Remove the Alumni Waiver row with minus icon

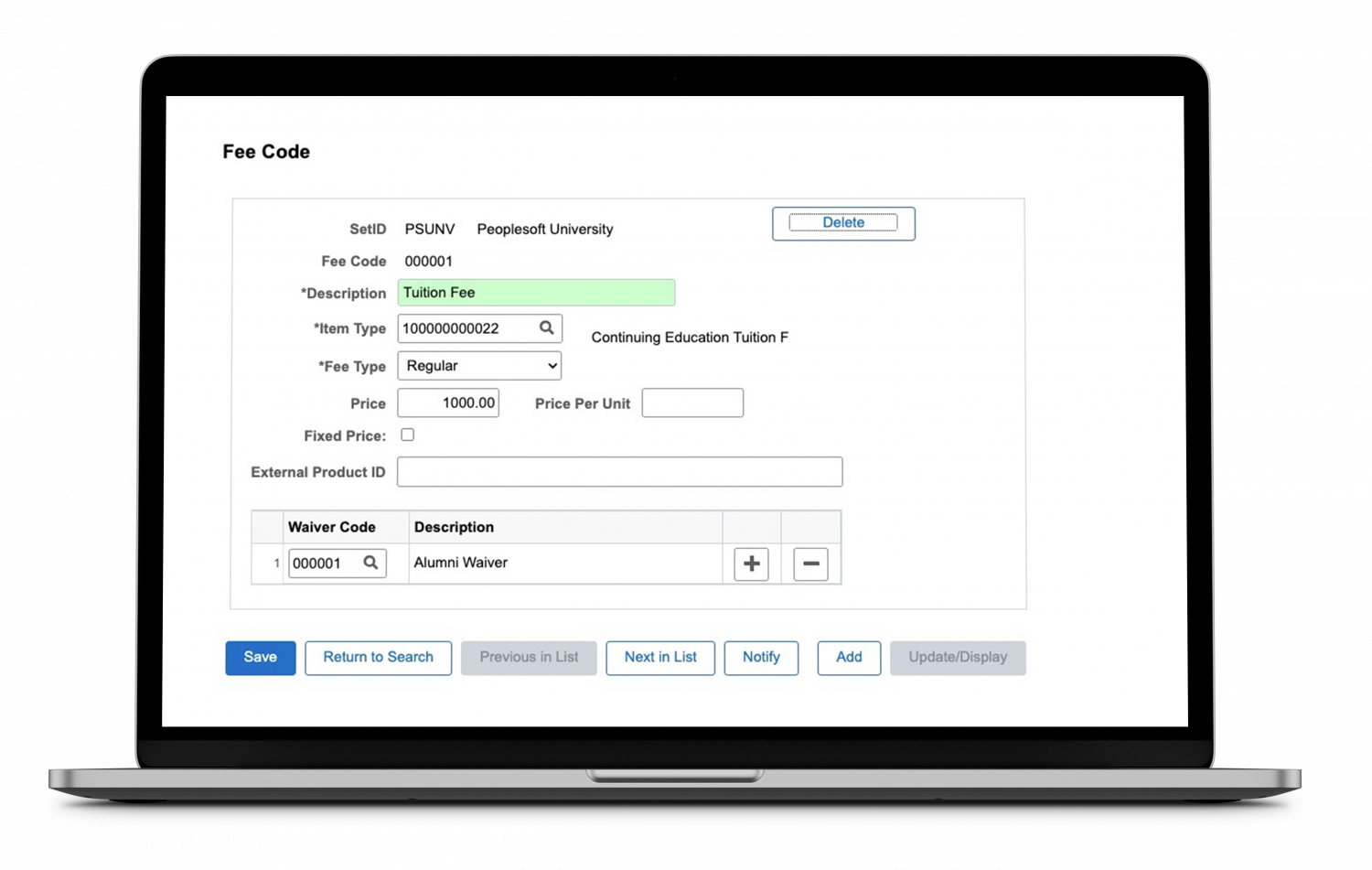(810, 564)
